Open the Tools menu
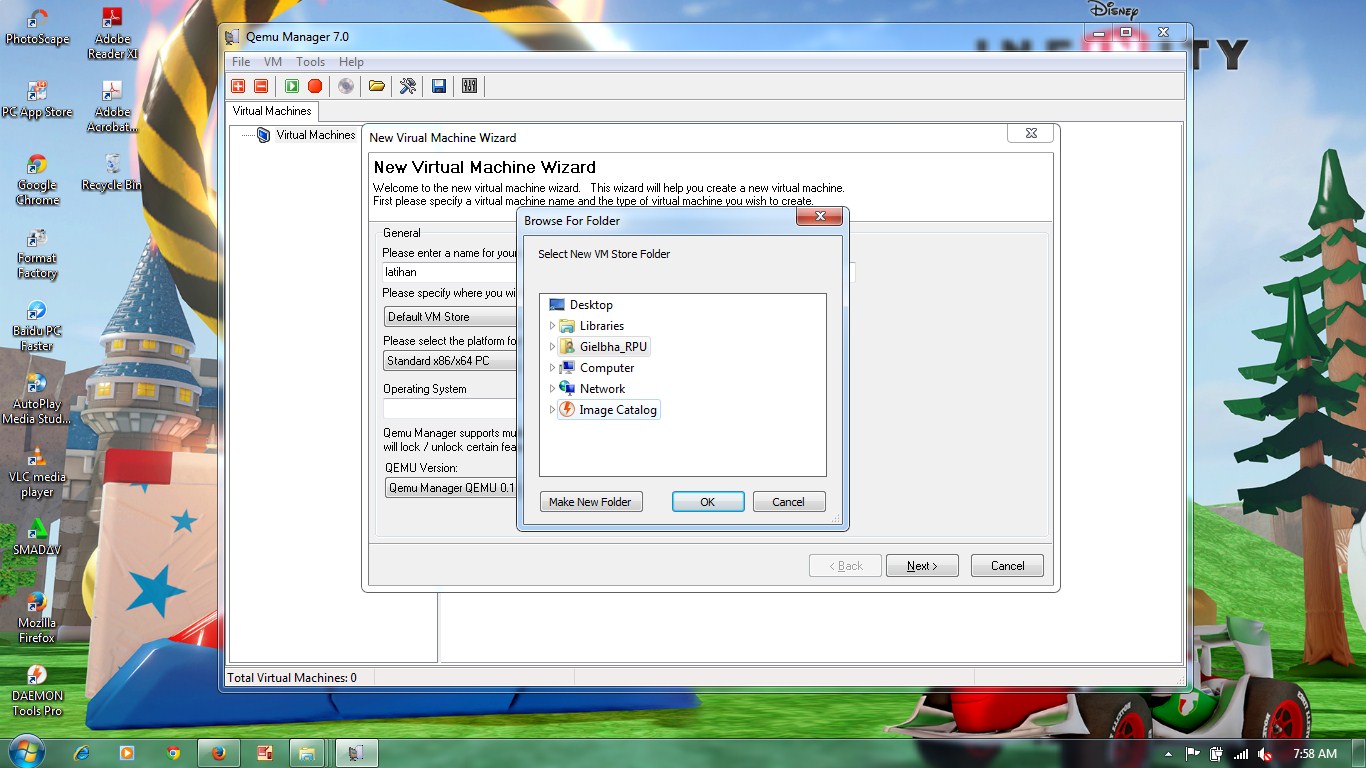The width and height of the screenshot is (1366, 768). 310,62
